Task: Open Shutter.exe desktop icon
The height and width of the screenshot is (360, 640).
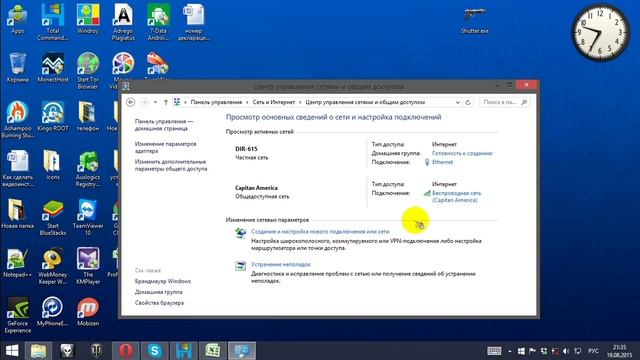Action: coord(474,20)
